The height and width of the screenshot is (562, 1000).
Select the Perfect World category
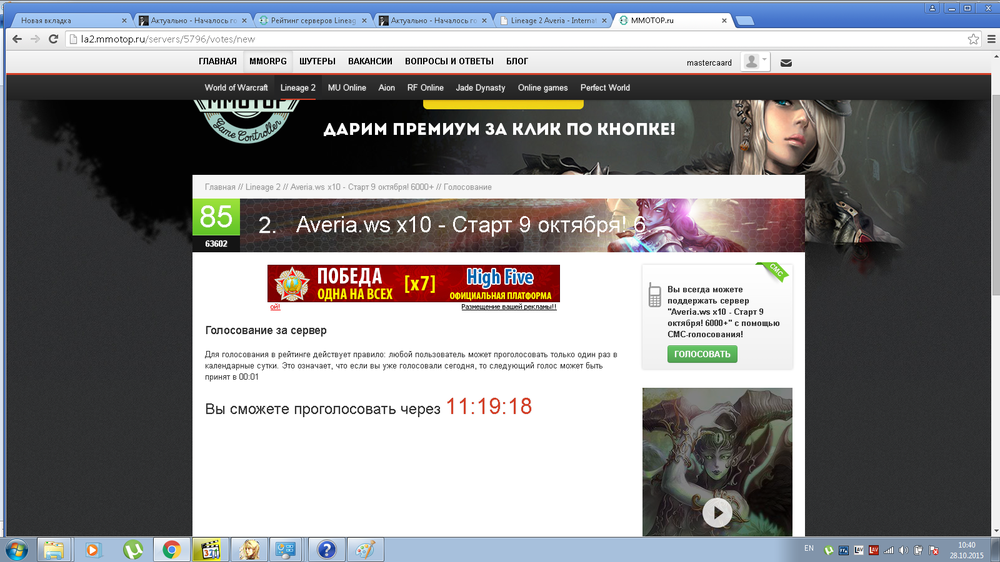[605, 87]
